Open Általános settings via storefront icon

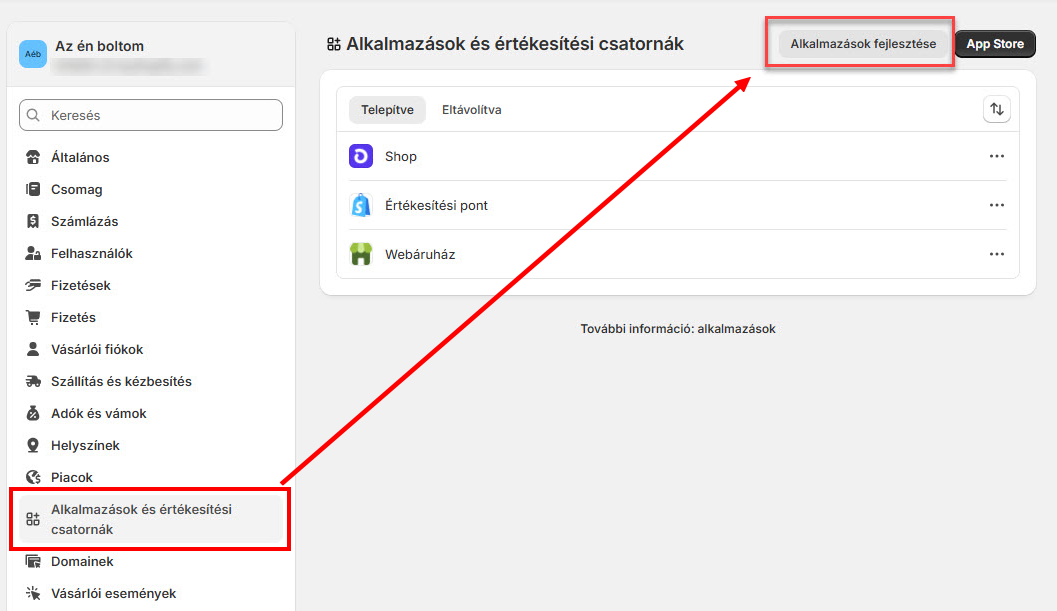point(33,157)
